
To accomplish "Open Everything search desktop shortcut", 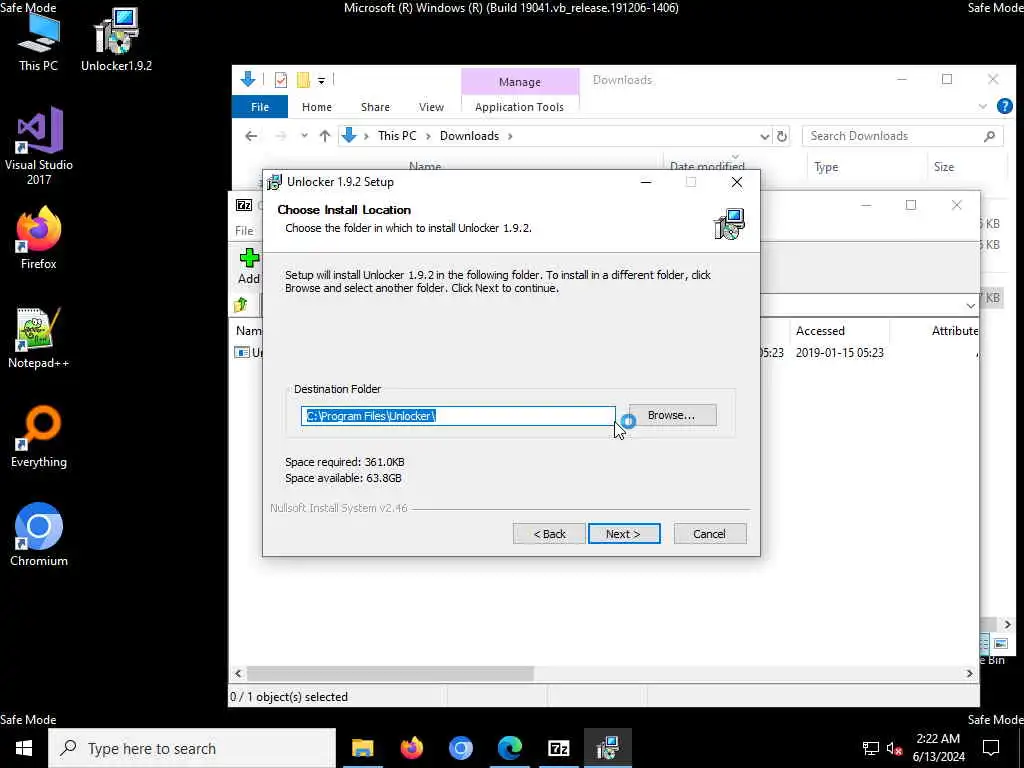I will [39, 438].
